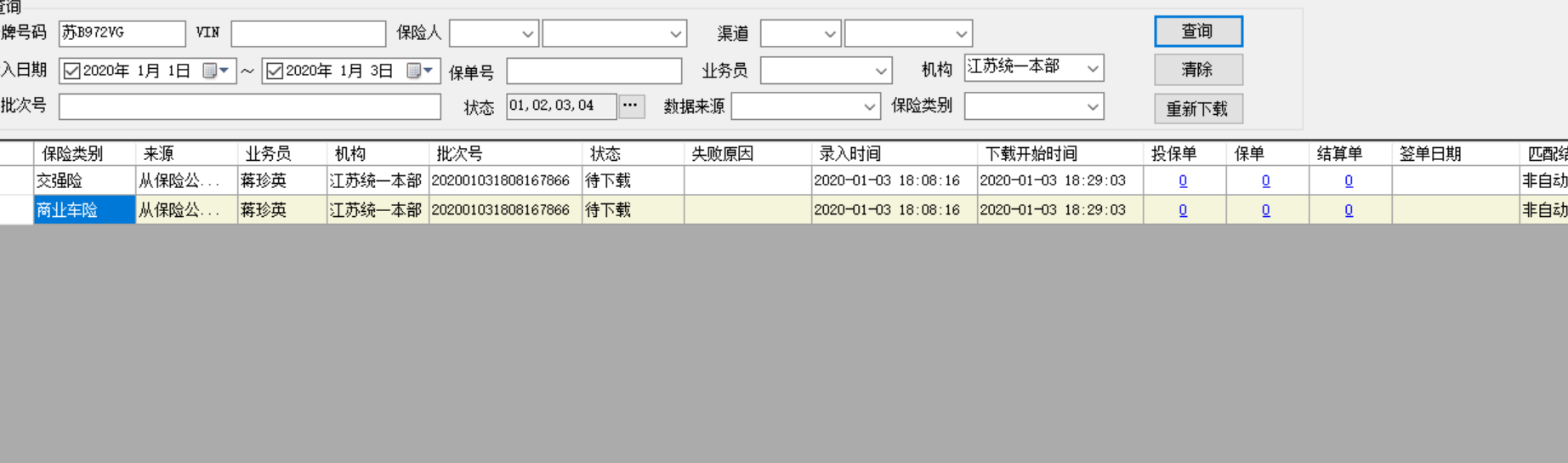
Task: Open 投保单 link in 交强险 row
Action: (1183, 180)
